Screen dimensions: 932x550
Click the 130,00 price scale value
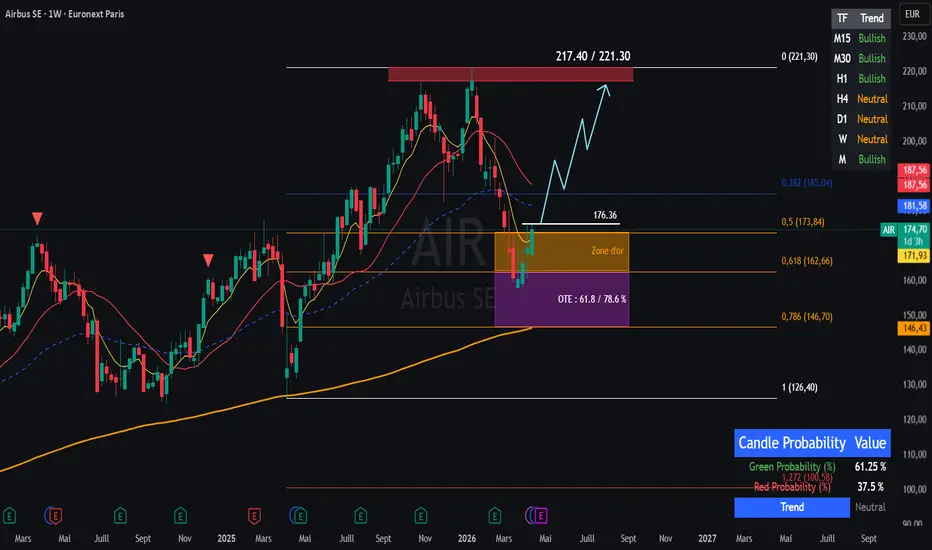(914, 385)
